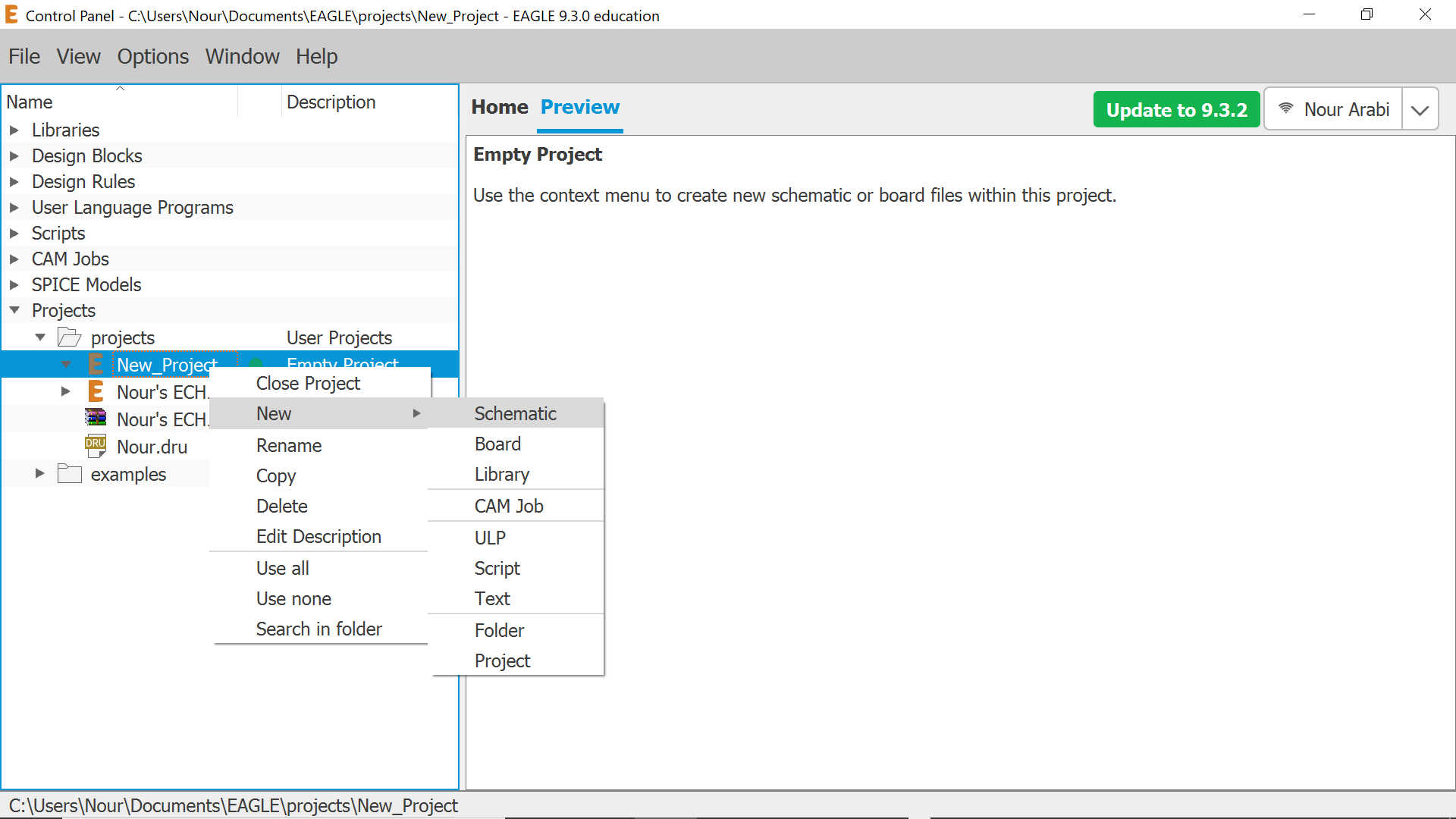
Task: Switch to the Home tab
Action: 499,107
